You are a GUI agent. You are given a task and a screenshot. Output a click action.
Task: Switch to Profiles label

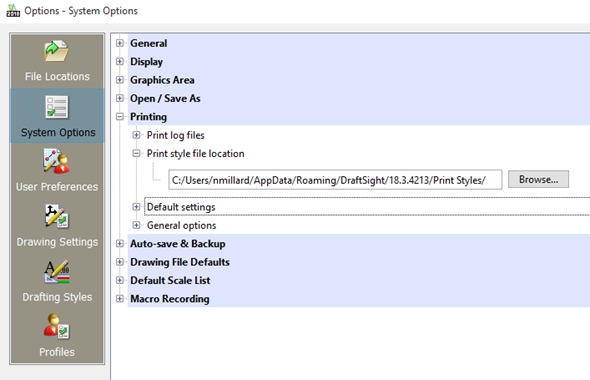pos(57,352)
